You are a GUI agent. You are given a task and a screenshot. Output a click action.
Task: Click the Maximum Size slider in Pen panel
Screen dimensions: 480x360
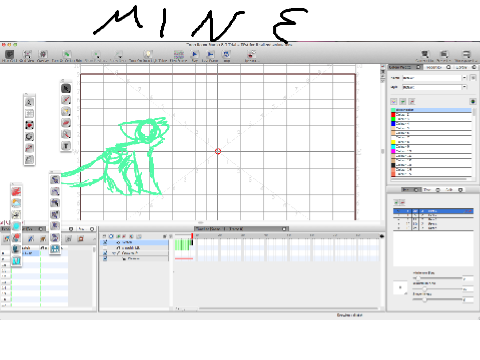click(x=438, y=278)
